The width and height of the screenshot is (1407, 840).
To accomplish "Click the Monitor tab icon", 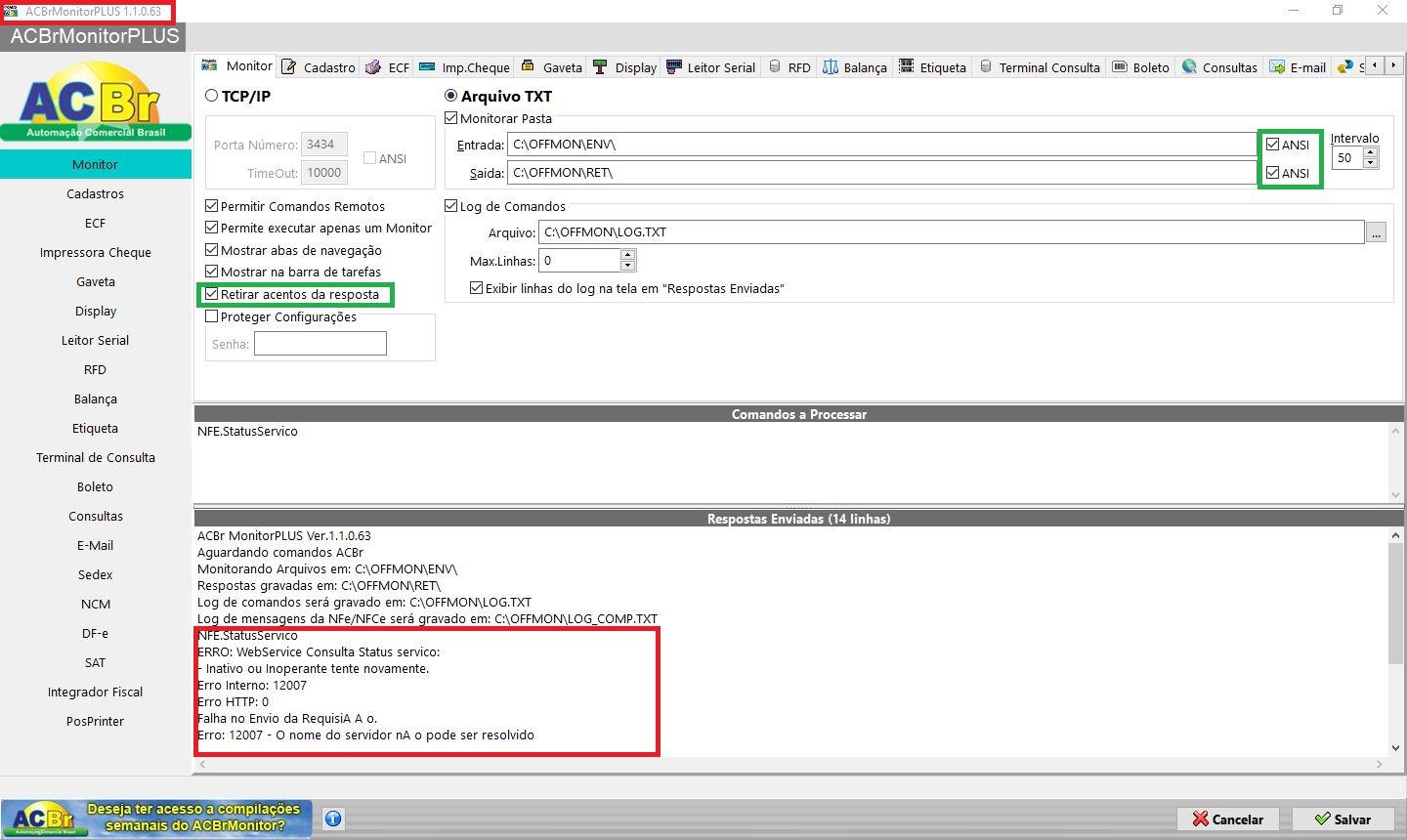I will point(209,65).
